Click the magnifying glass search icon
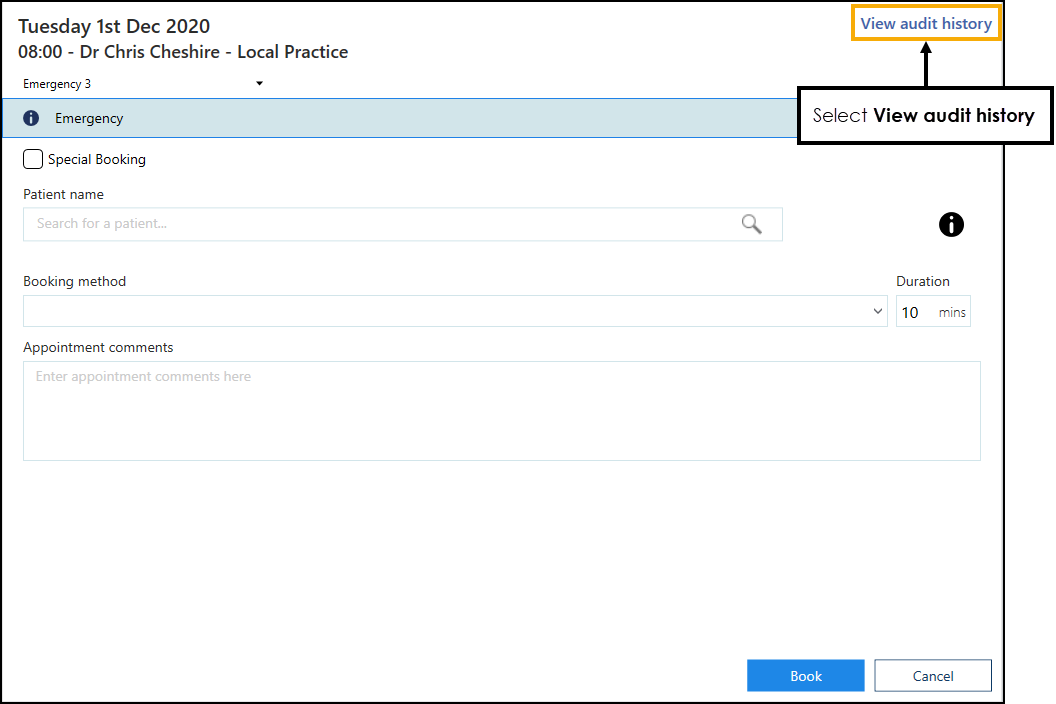1056x704 pixels. (752, 224)
